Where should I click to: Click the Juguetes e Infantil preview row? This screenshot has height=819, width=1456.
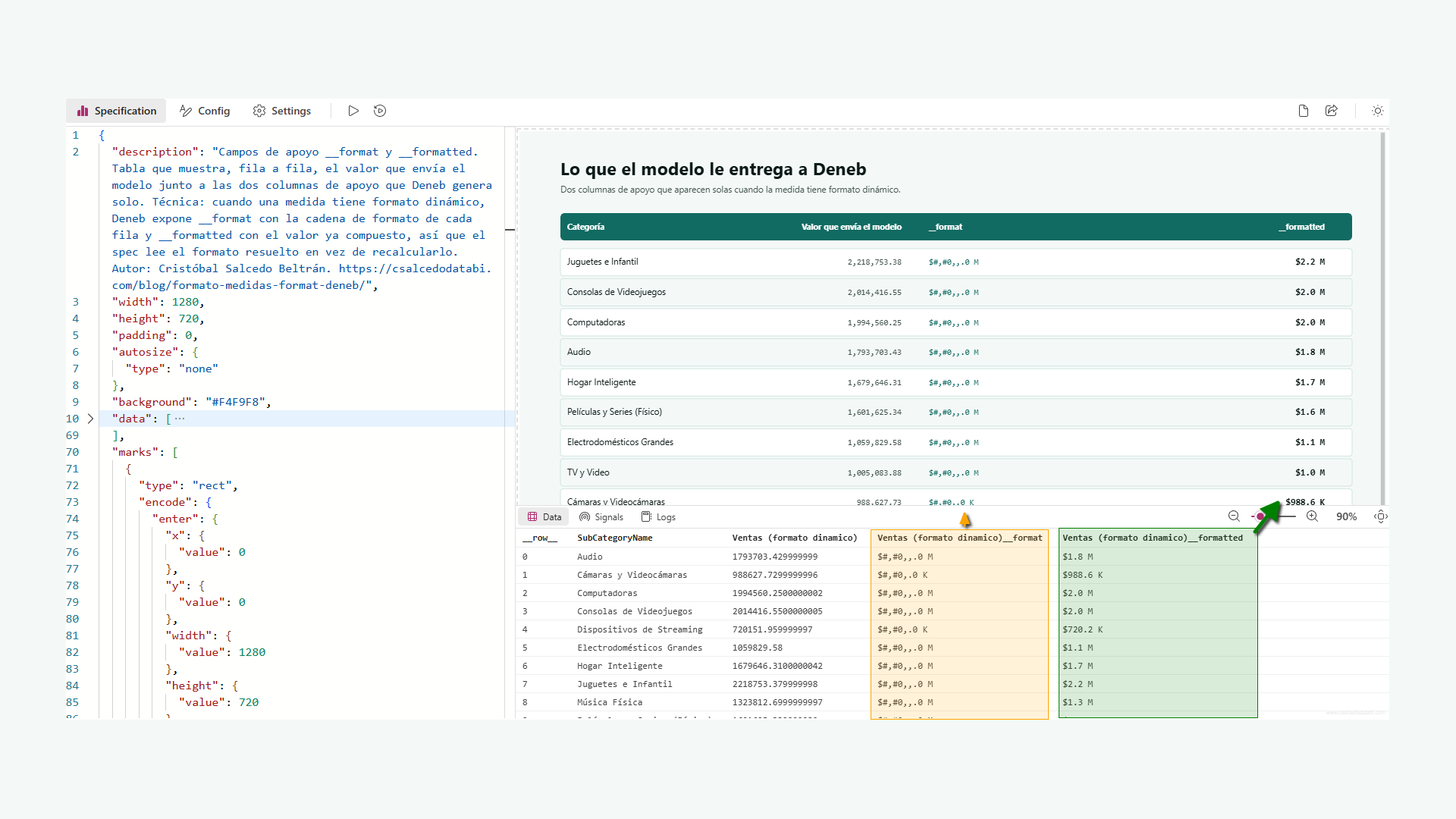[955, 262]
